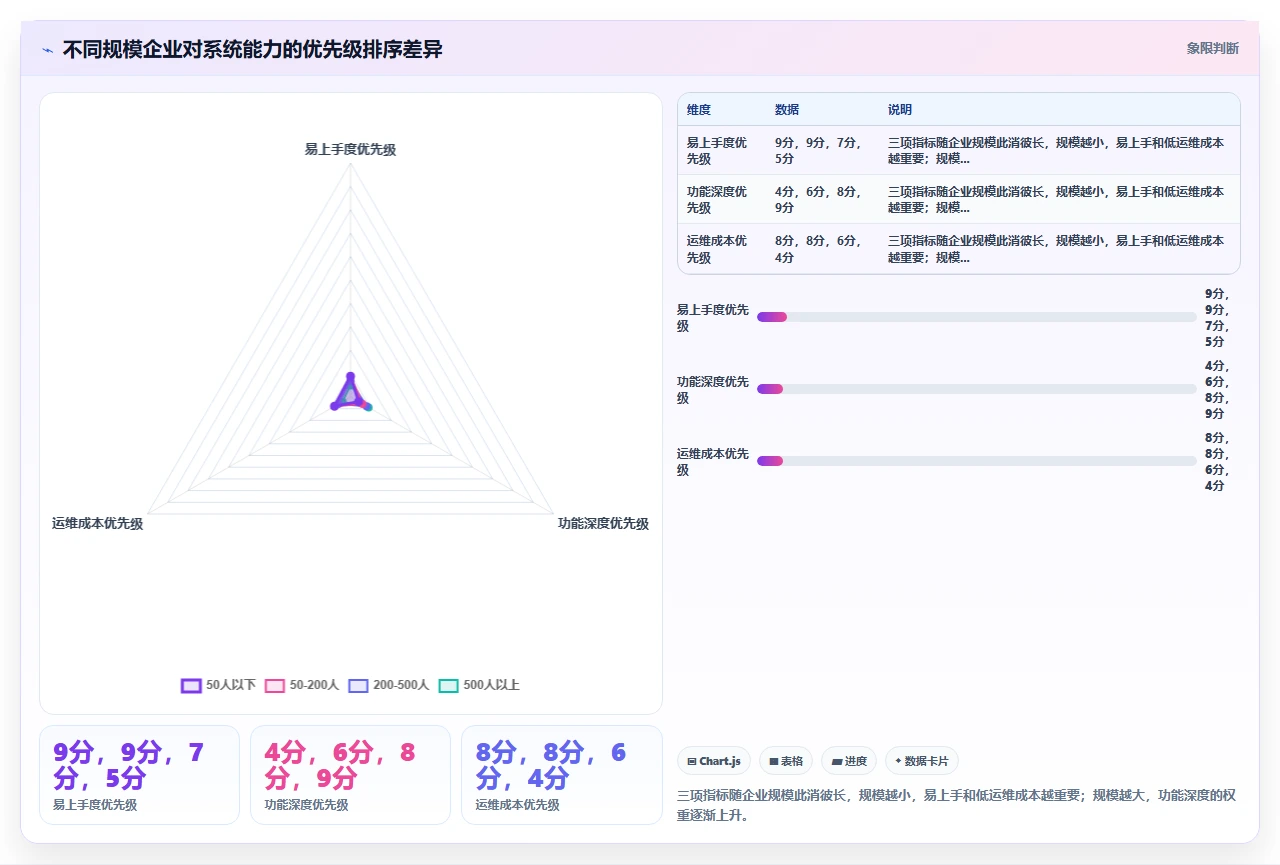Click progress value text beside 功能深度 bar

tap(1217, 389)
